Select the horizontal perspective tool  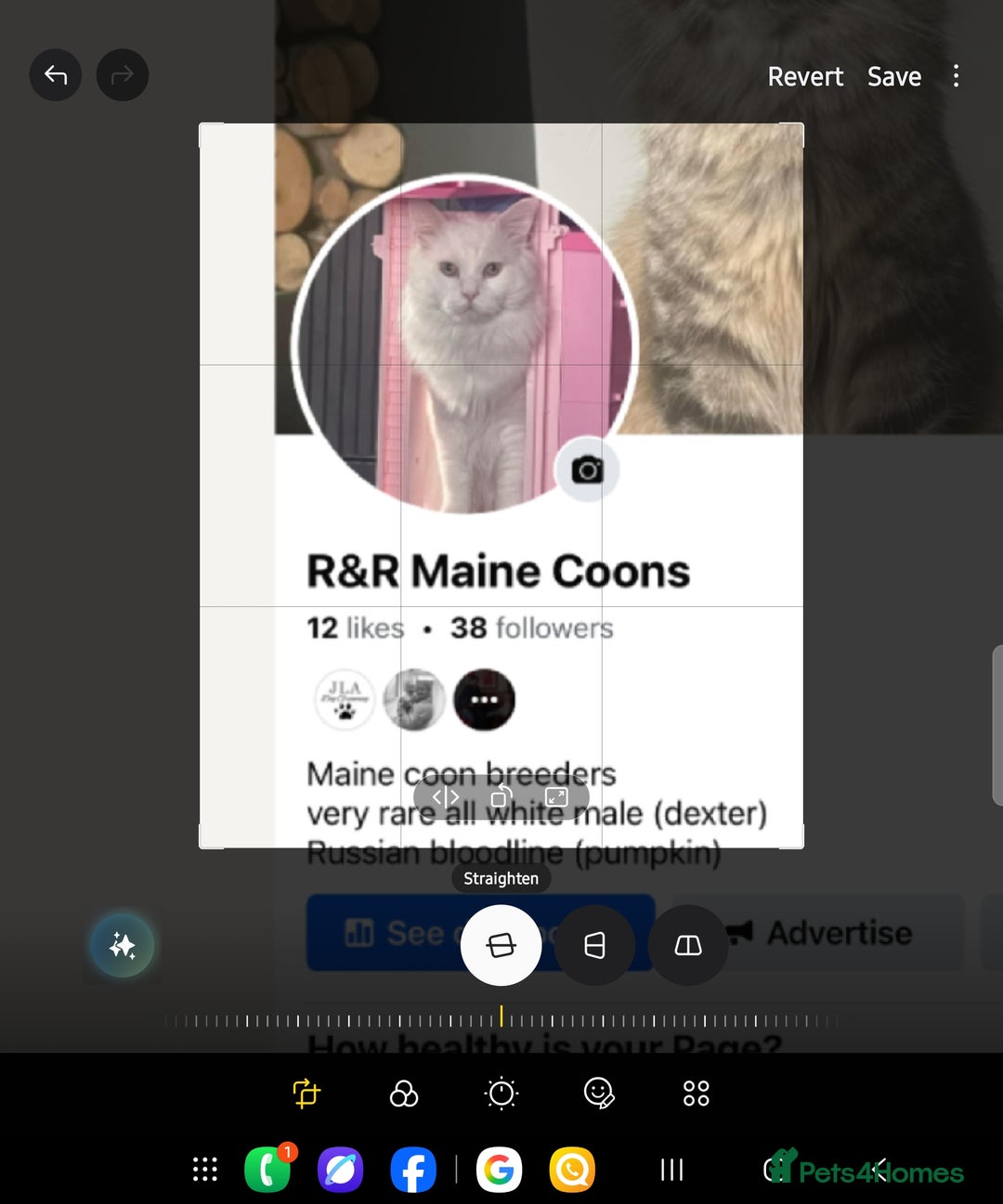tap(688, 945)
